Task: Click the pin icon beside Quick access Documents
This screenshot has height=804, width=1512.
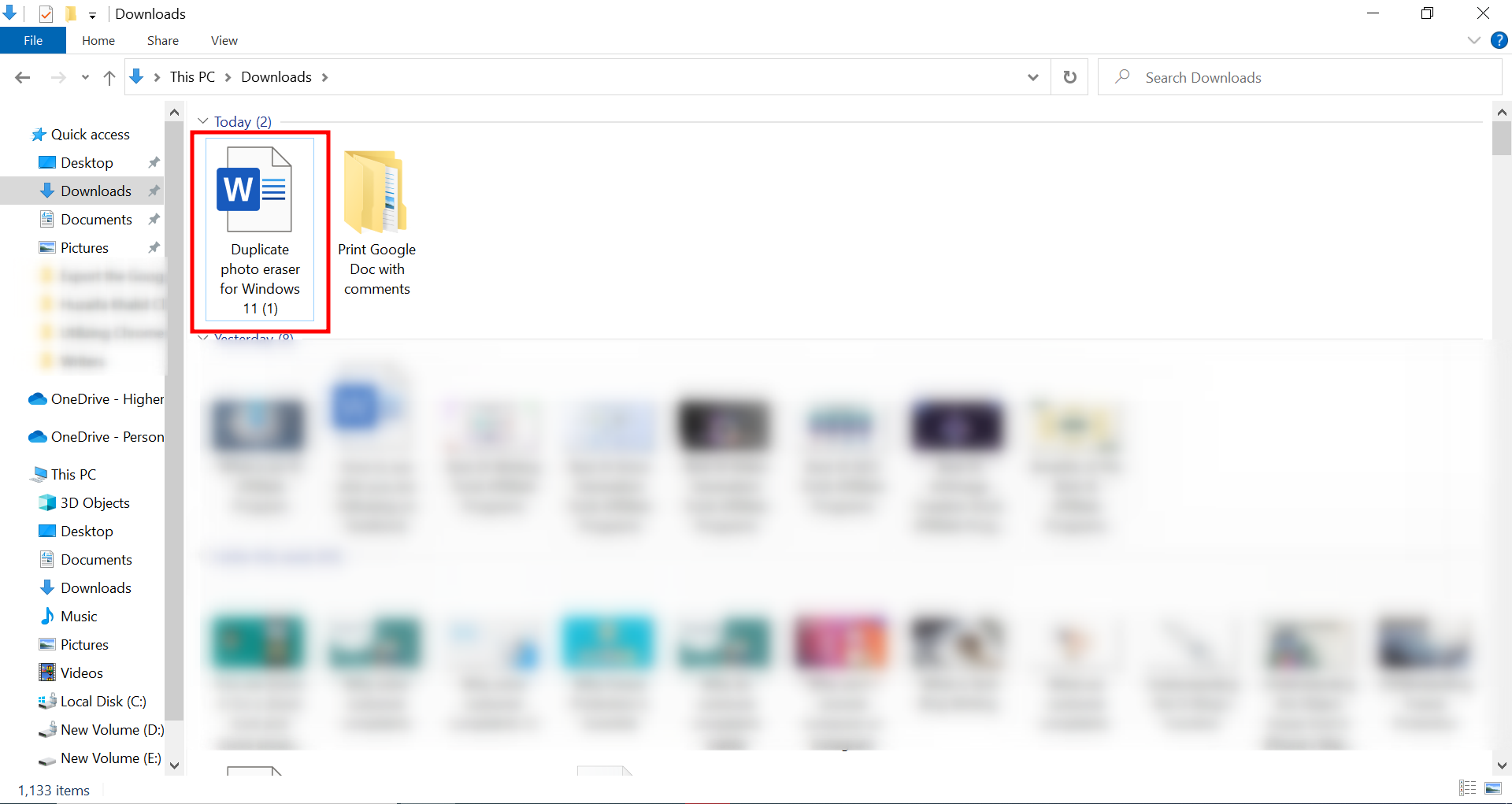Action: [154, 220]
